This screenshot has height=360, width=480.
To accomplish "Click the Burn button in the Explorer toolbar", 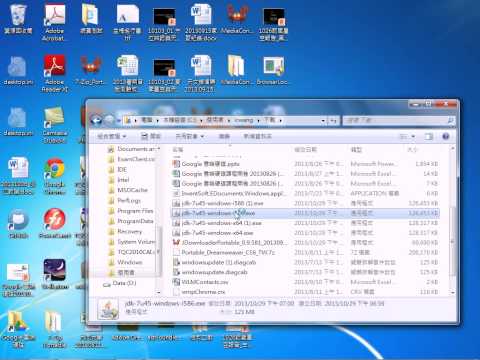I will coord(224,136).
